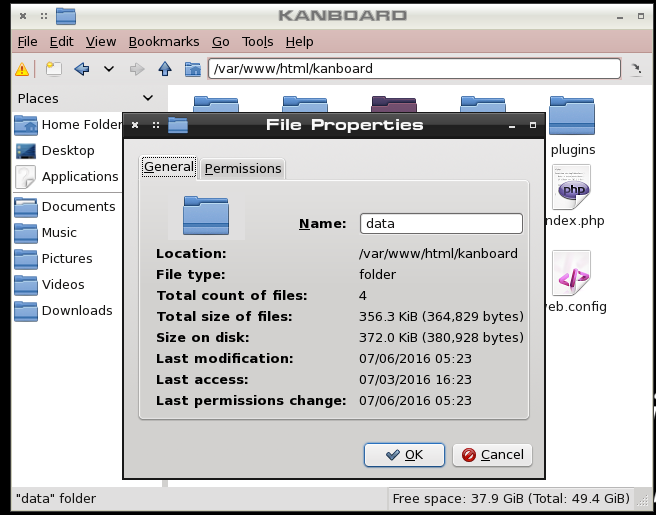Dismiss the dialog with Cancel
The image size is (656, 515).
[492, 455]
